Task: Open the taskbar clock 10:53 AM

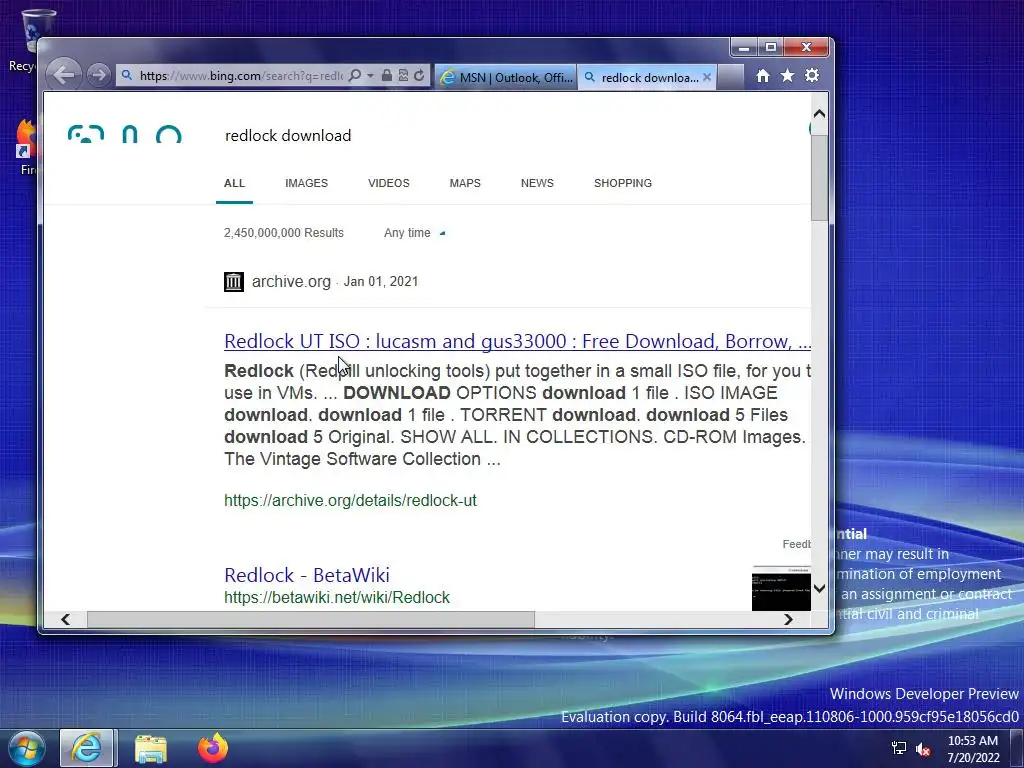Action: (x=973, y=749)
